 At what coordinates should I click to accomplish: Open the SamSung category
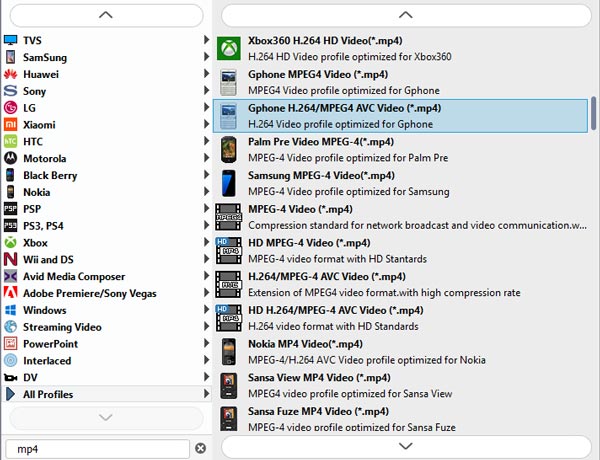(107, 57)
